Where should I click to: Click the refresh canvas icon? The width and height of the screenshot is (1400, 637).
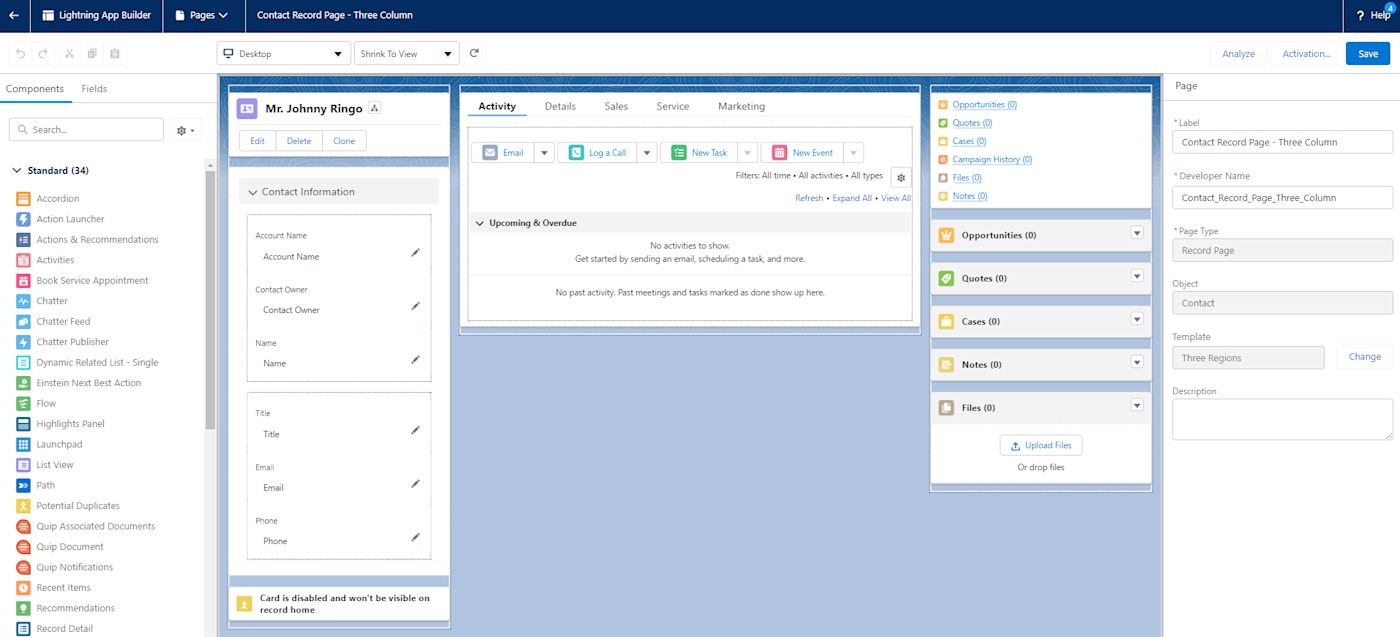[x=475, y=53]
